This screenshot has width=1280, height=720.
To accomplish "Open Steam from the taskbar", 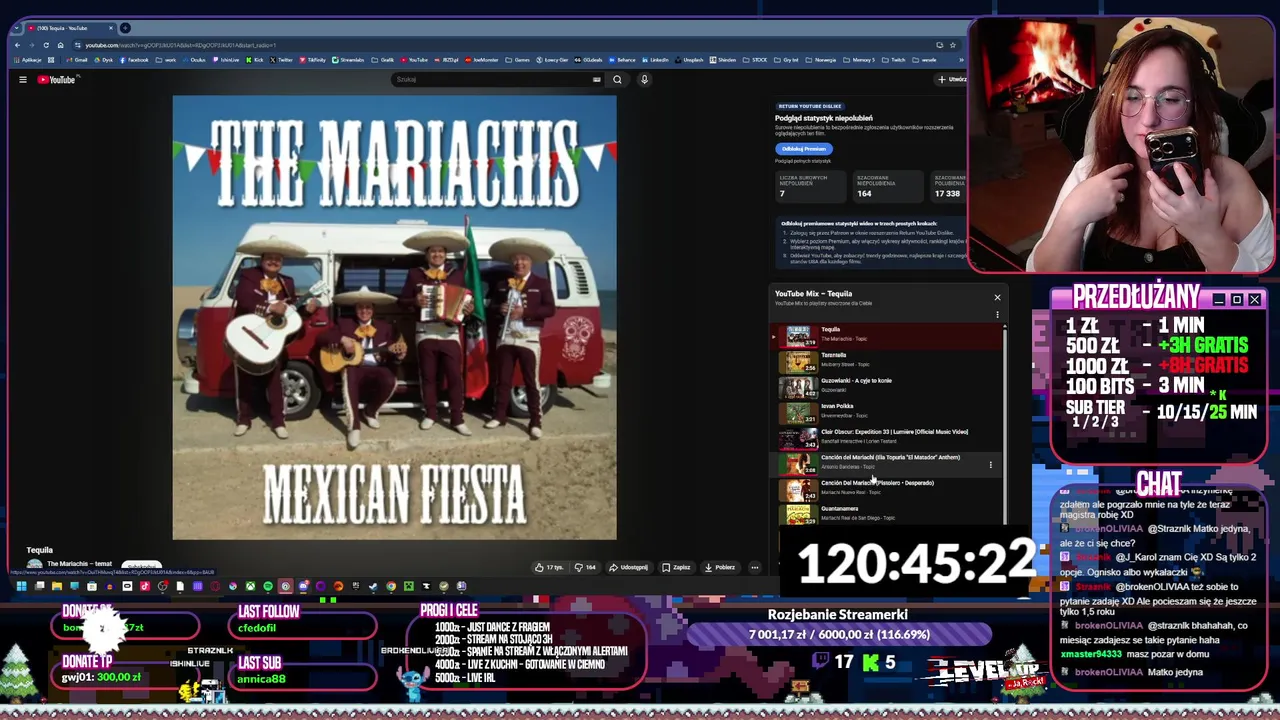I will pyautogui.click(x=373, y=586).
